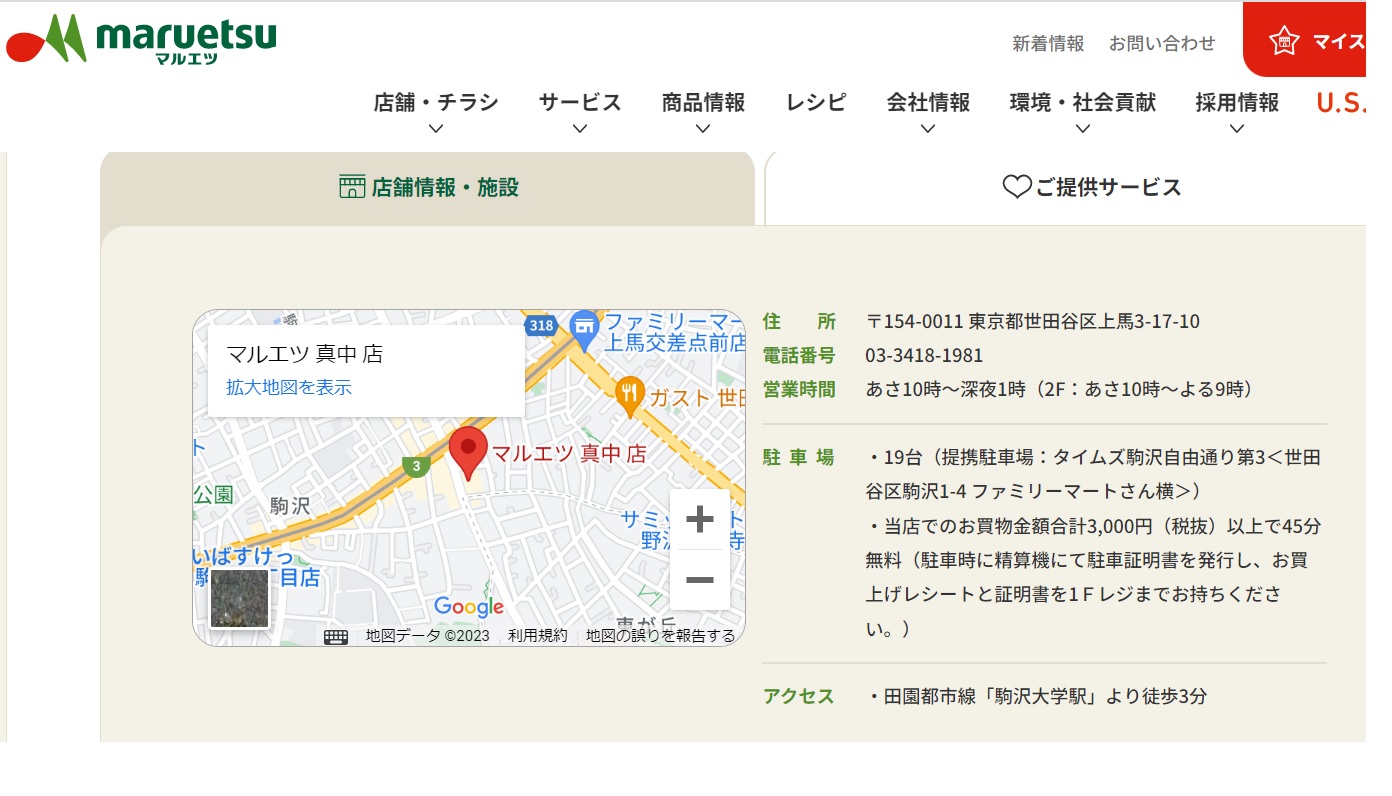This screenshot has width=1392, height=796.
Task: Click the phone number 03-3418-1981
Action: click(x=924, y=356)
